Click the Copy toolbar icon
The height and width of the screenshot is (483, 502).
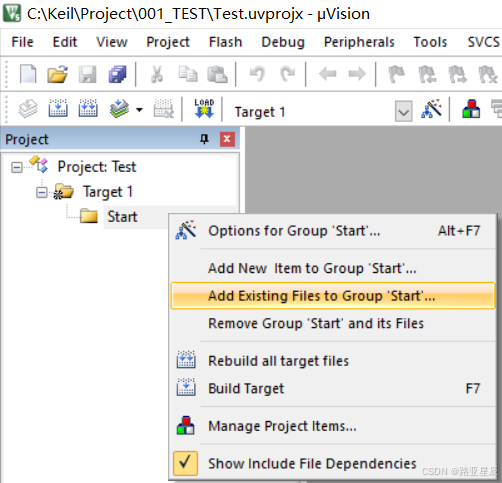click(x=188, y=74)
